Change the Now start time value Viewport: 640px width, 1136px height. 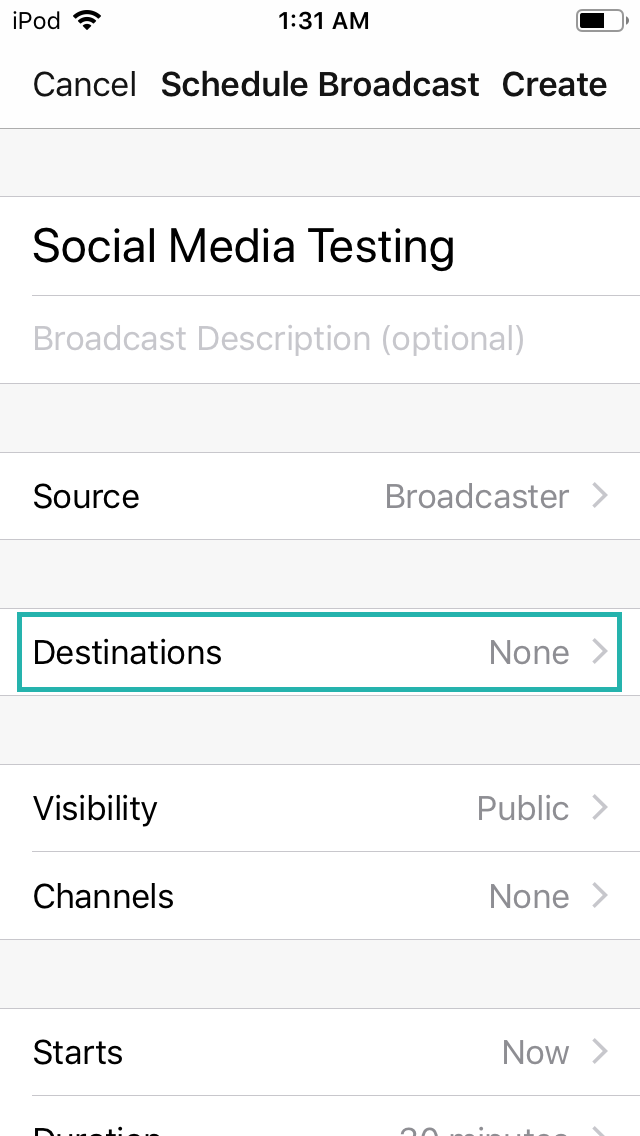536,1052
